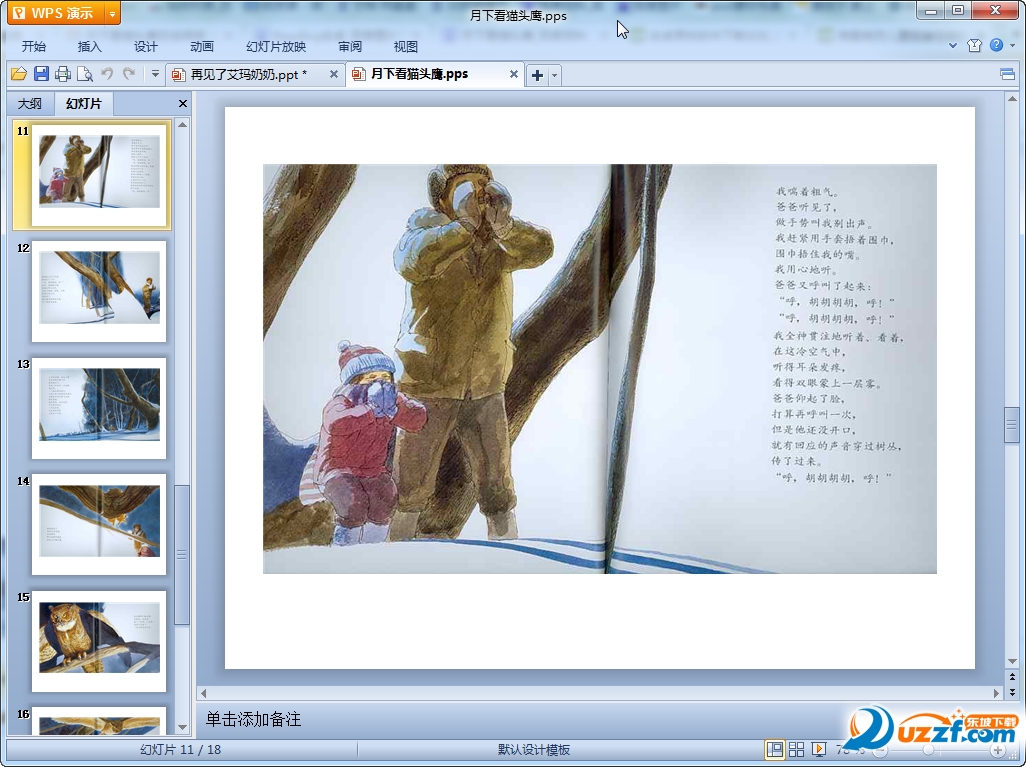Click the main vertical scrollbar handle

coord(1012,425)
